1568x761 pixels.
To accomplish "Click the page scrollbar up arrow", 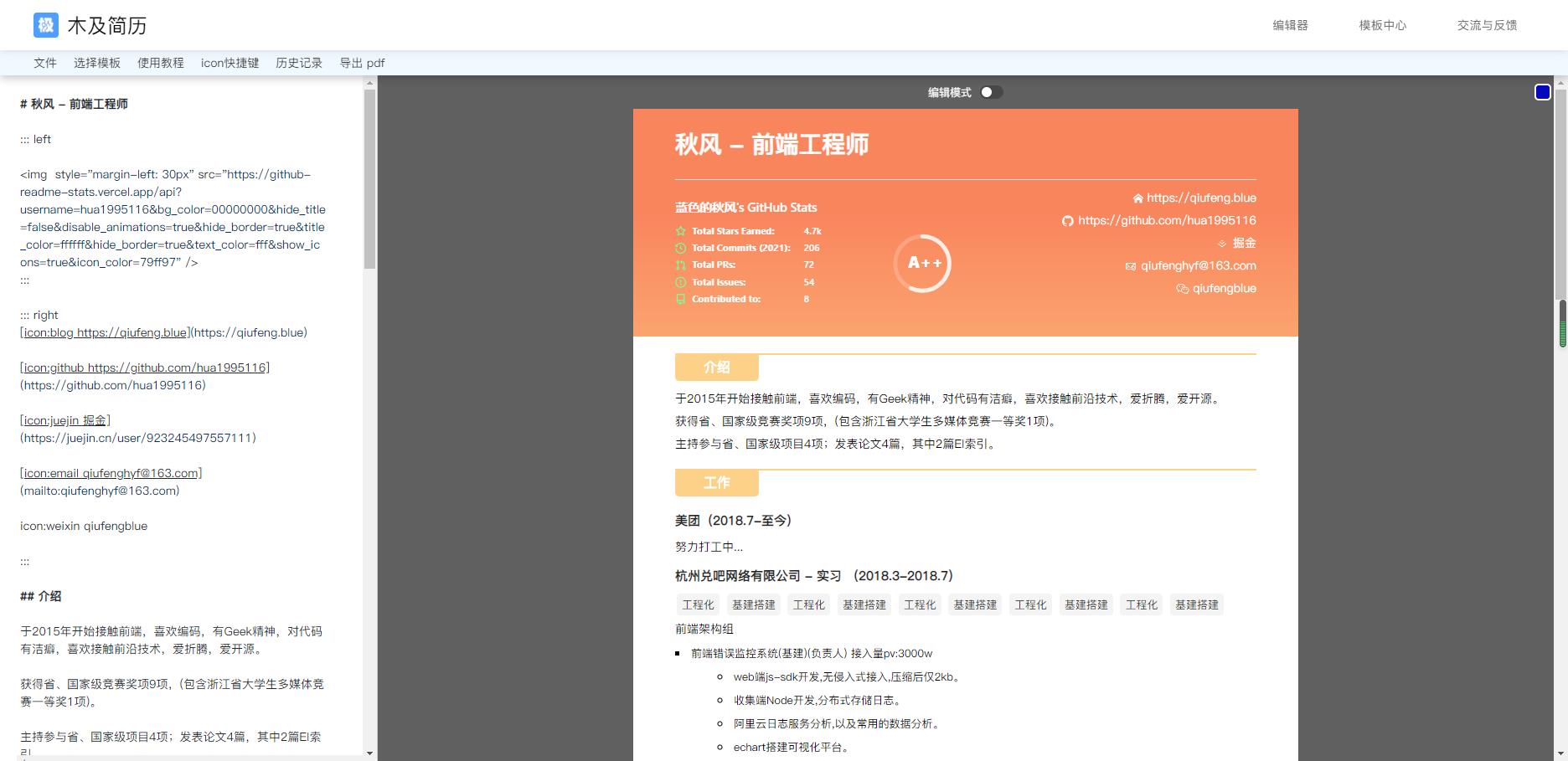I will pos(1561,81).
